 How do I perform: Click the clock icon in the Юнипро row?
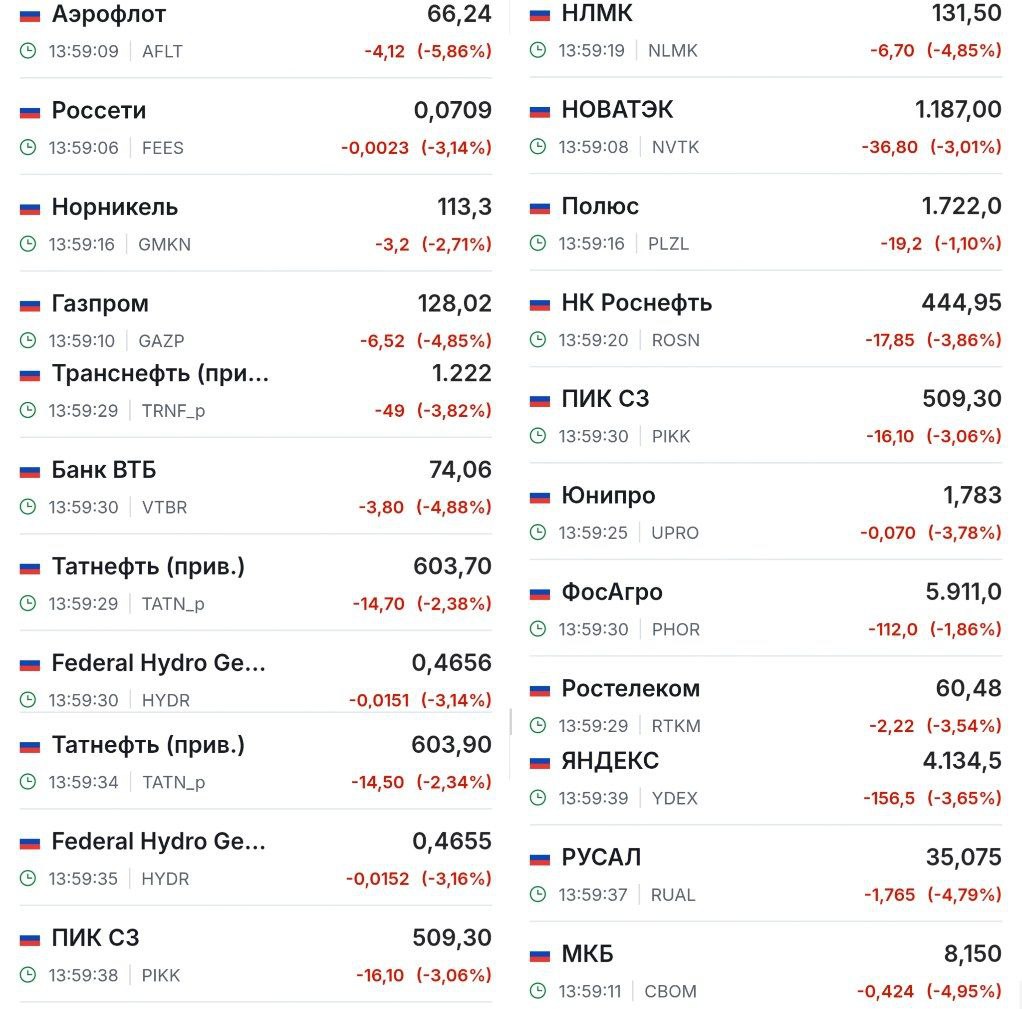539,533
